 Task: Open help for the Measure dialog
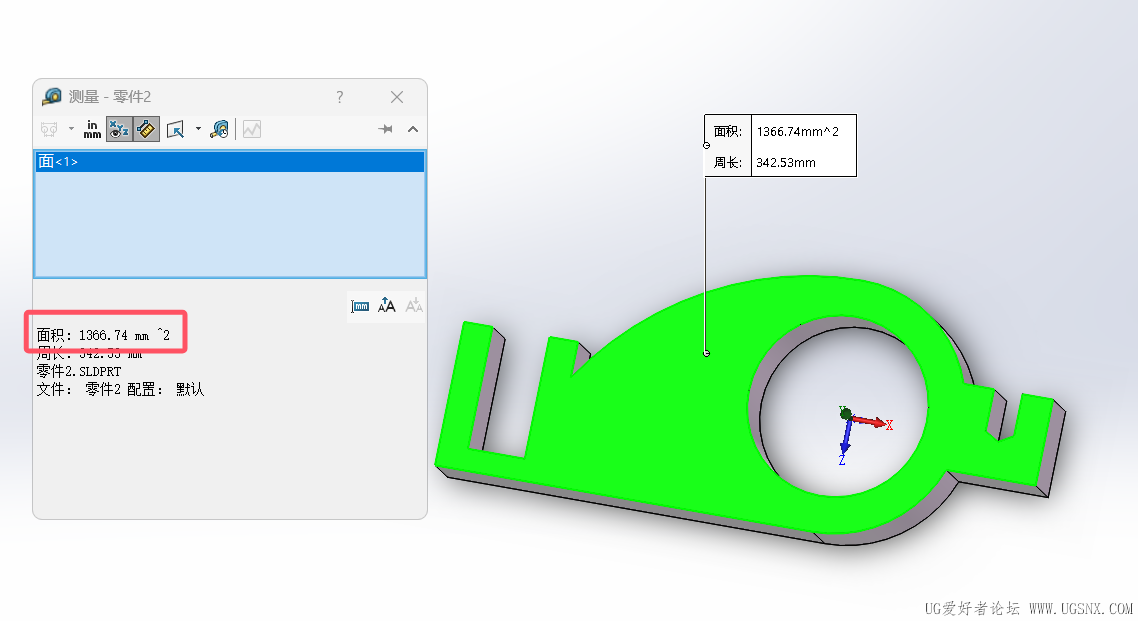(x=340, y=97)
